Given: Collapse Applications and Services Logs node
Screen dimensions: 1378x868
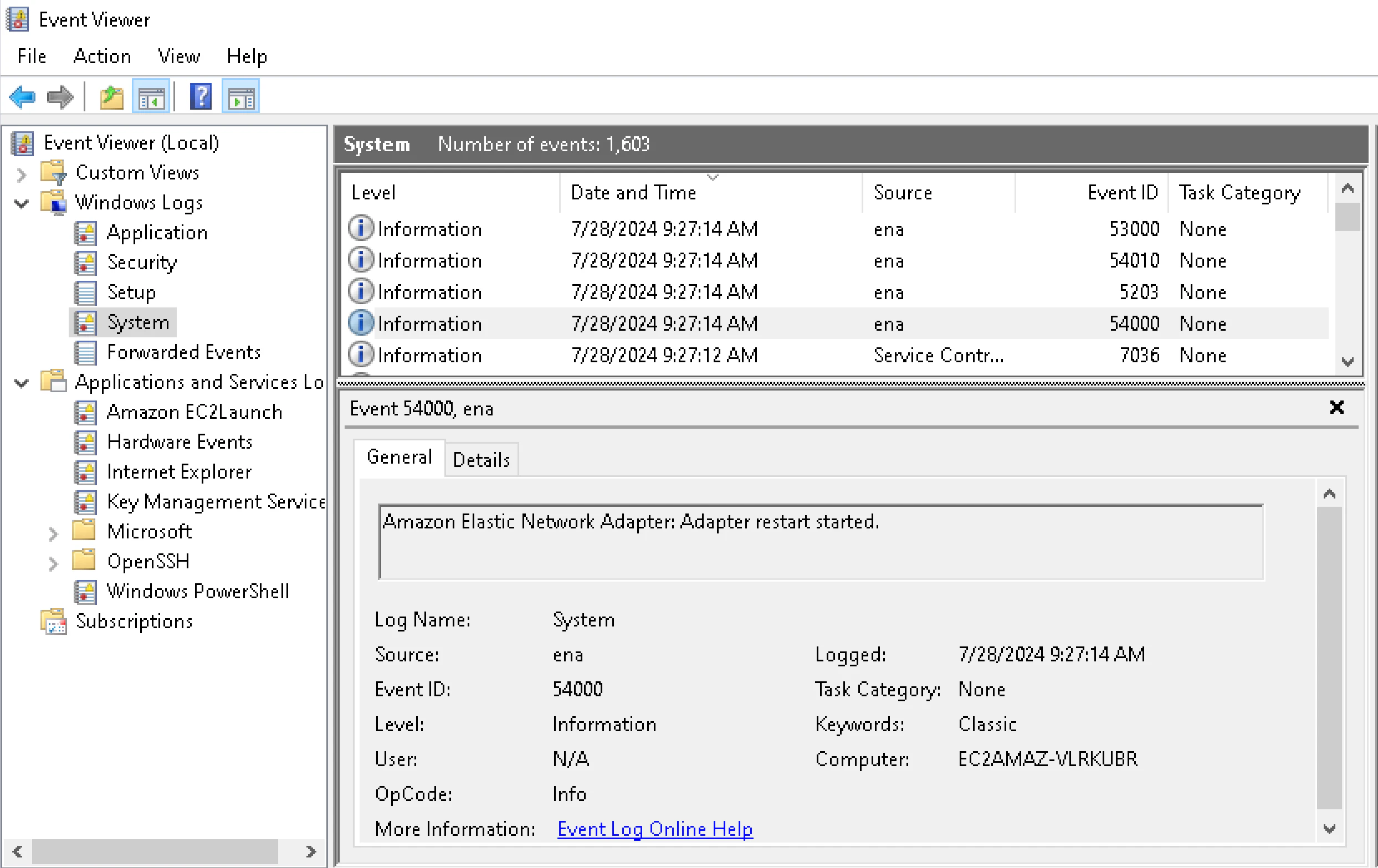Looking at the screenshot, I should (21, 383).
